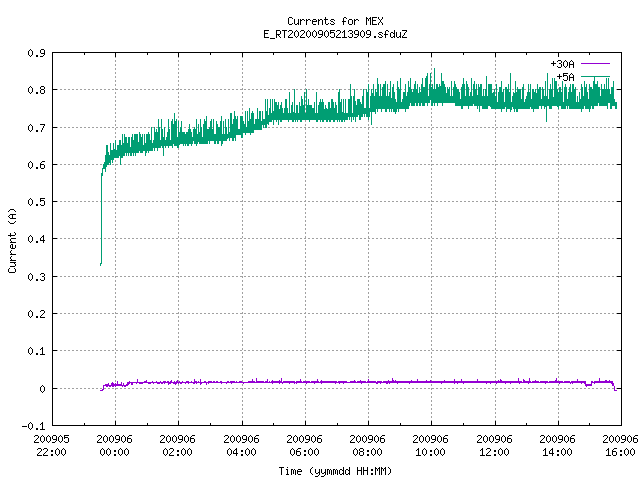Click x-axis tick 200906 12:00
The height and width of the screenshot is (480, 640).
coord(494,446)
